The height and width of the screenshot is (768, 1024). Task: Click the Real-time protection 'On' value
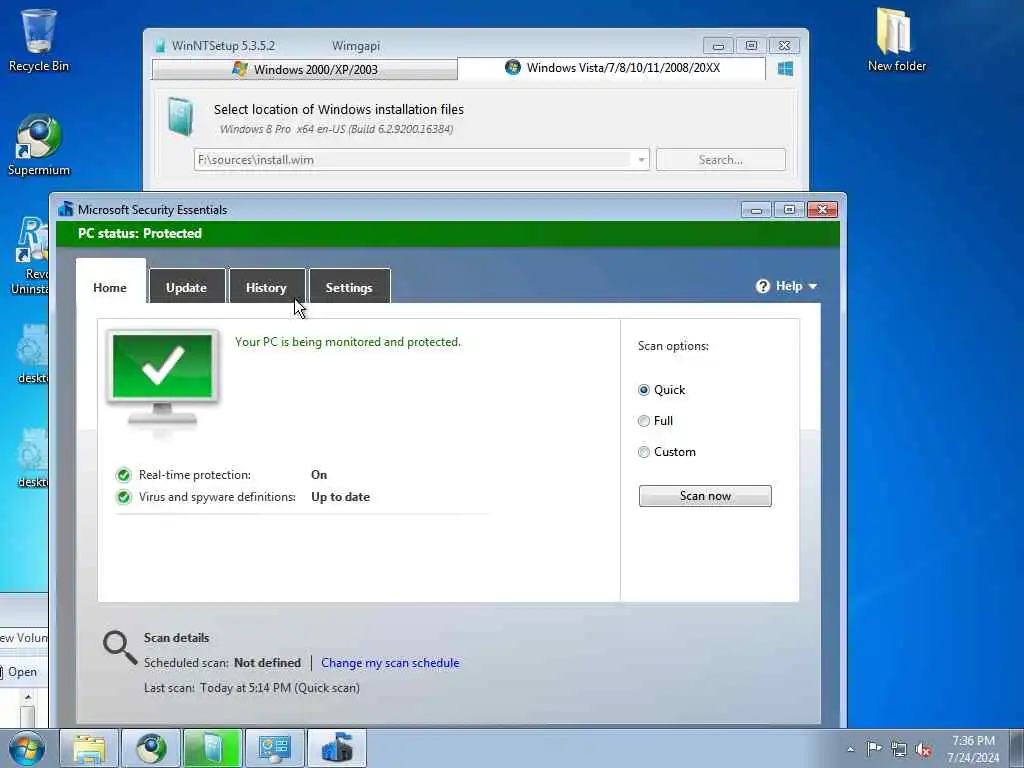click(319, 475)
